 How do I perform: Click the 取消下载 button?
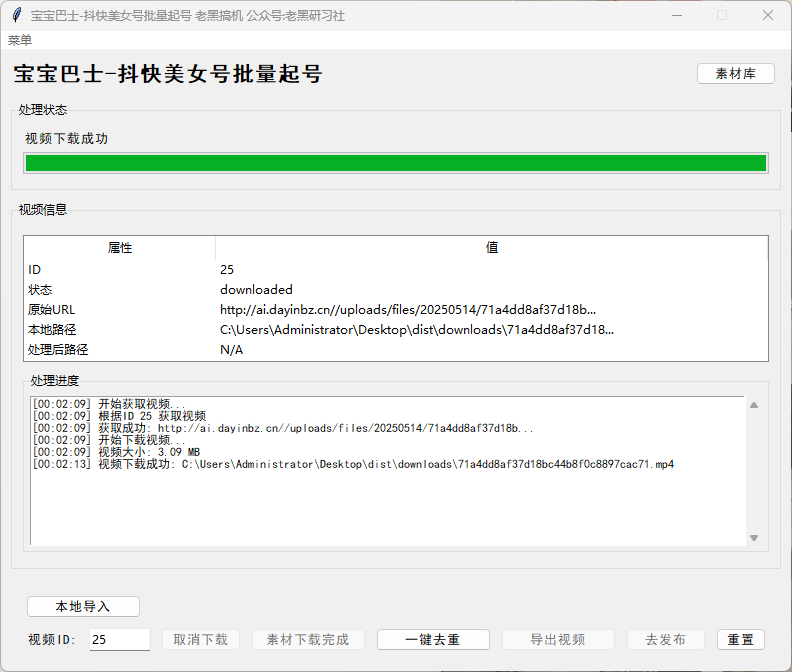pos(200,640)
